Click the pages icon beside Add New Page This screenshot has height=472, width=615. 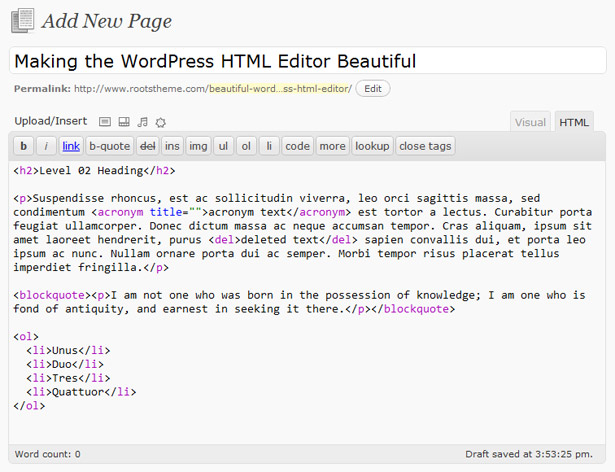point(23,21)
